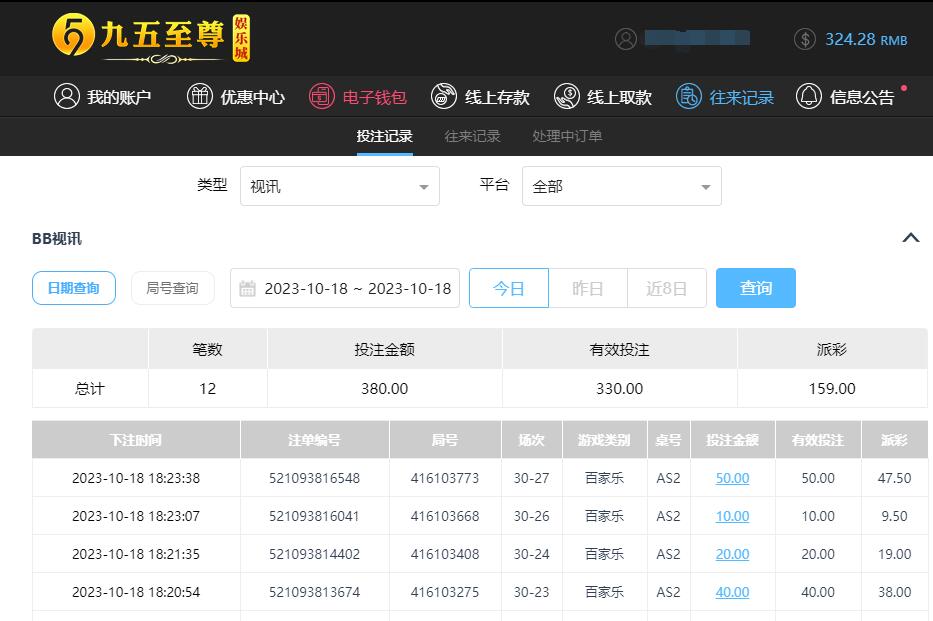
Task: Open 线上取款 menu item
Action: coord(603,96)
